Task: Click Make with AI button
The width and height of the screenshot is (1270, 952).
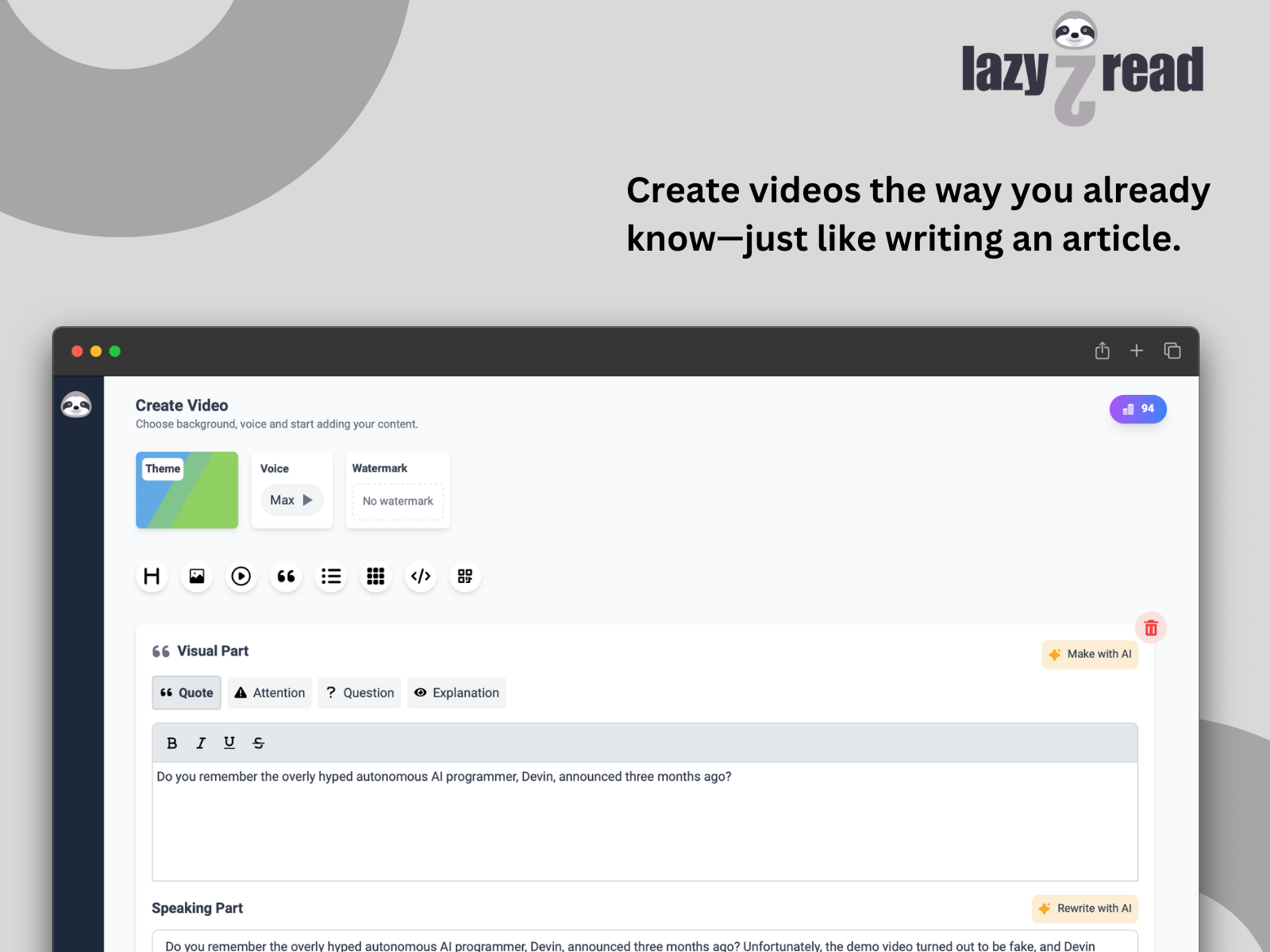Action: [1090, 654]
